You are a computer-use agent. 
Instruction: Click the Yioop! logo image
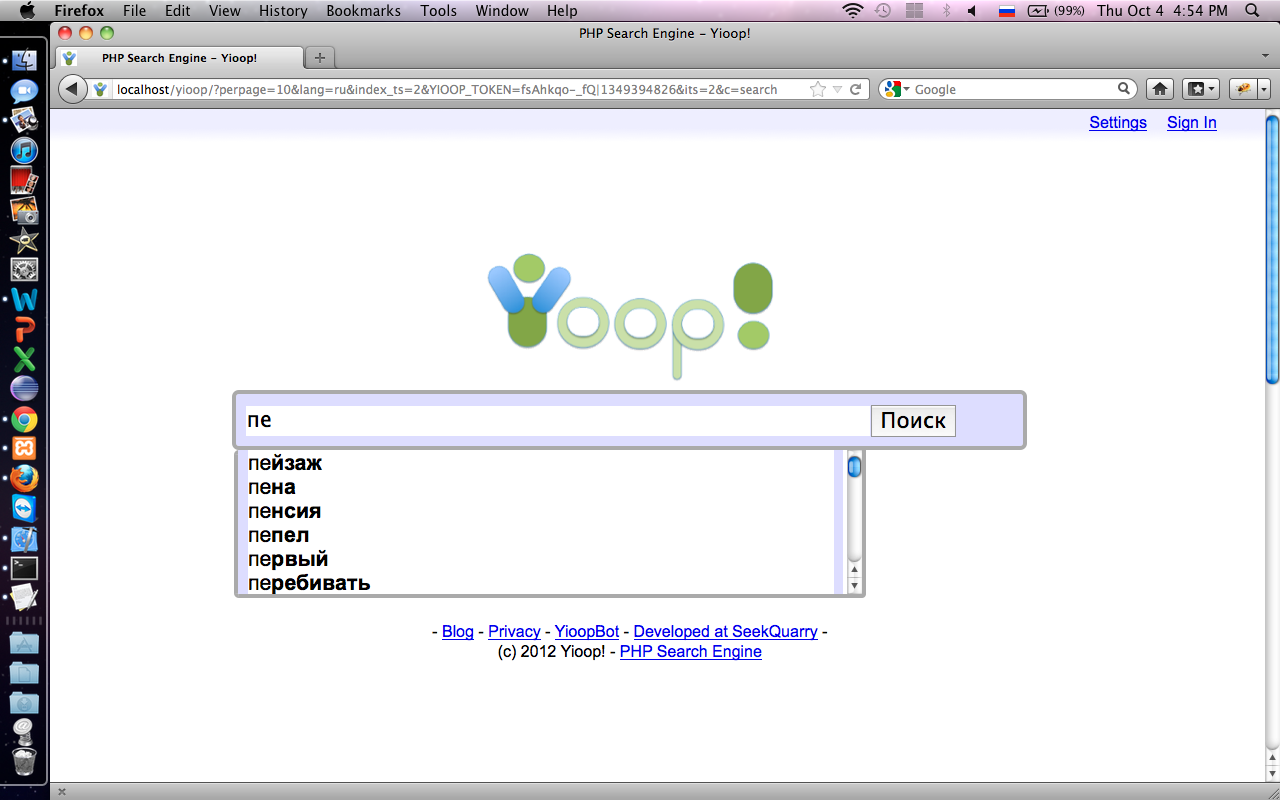pos(630,318)
